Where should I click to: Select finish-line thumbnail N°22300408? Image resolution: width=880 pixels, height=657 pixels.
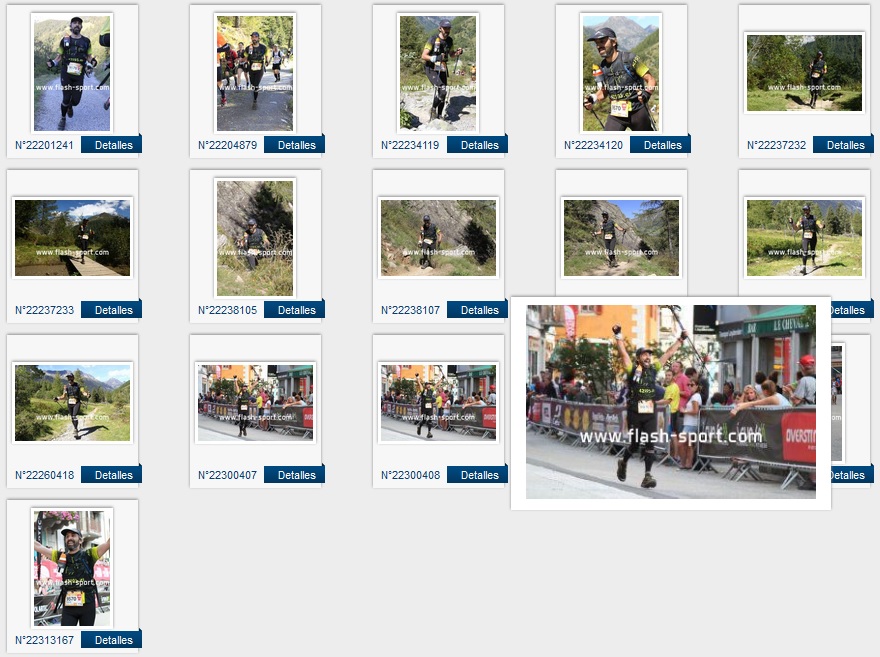click(x=438, y=402)
